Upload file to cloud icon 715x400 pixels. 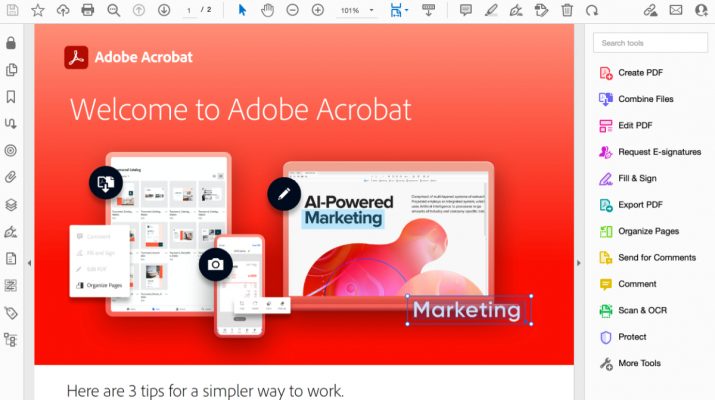(x=62, y=10)
